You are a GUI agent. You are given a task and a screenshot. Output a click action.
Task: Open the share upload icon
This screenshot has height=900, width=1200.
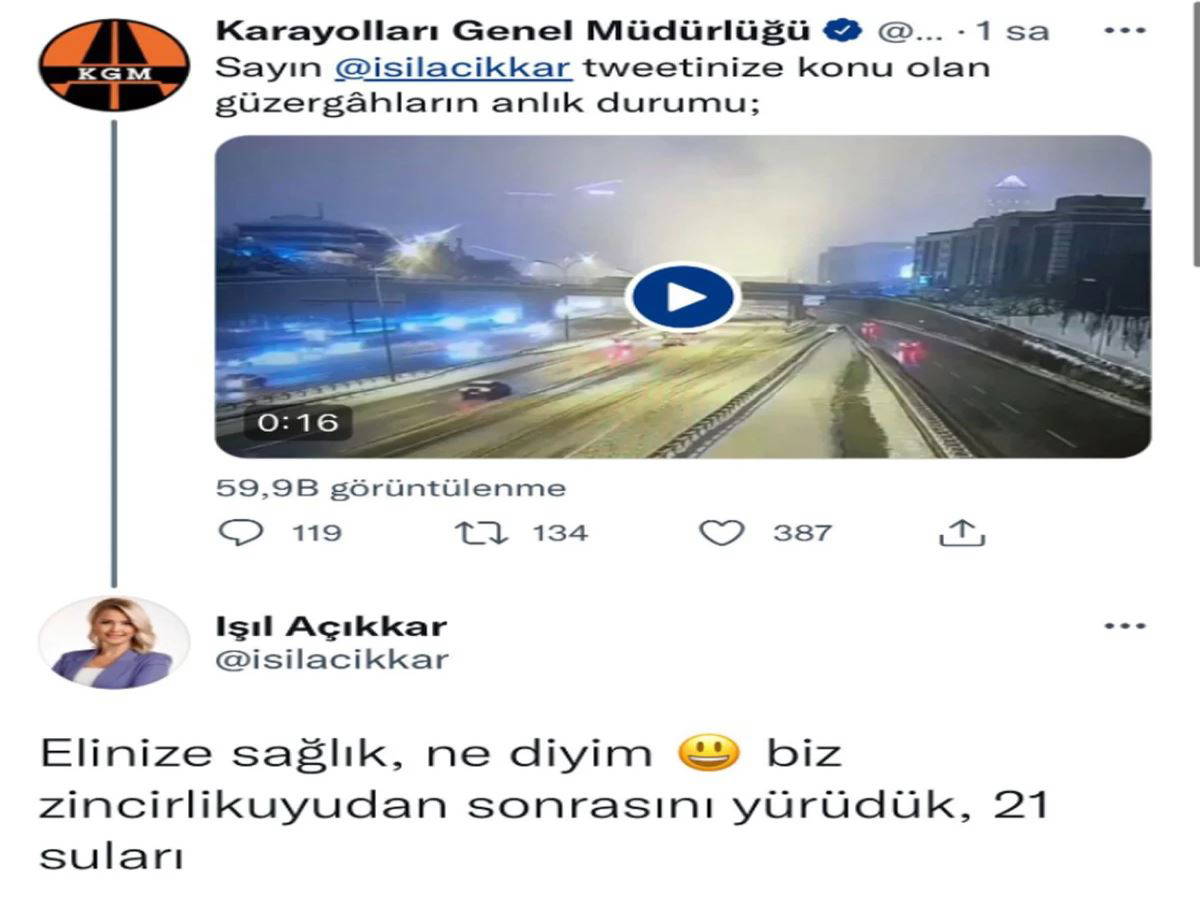click(962, 532)
